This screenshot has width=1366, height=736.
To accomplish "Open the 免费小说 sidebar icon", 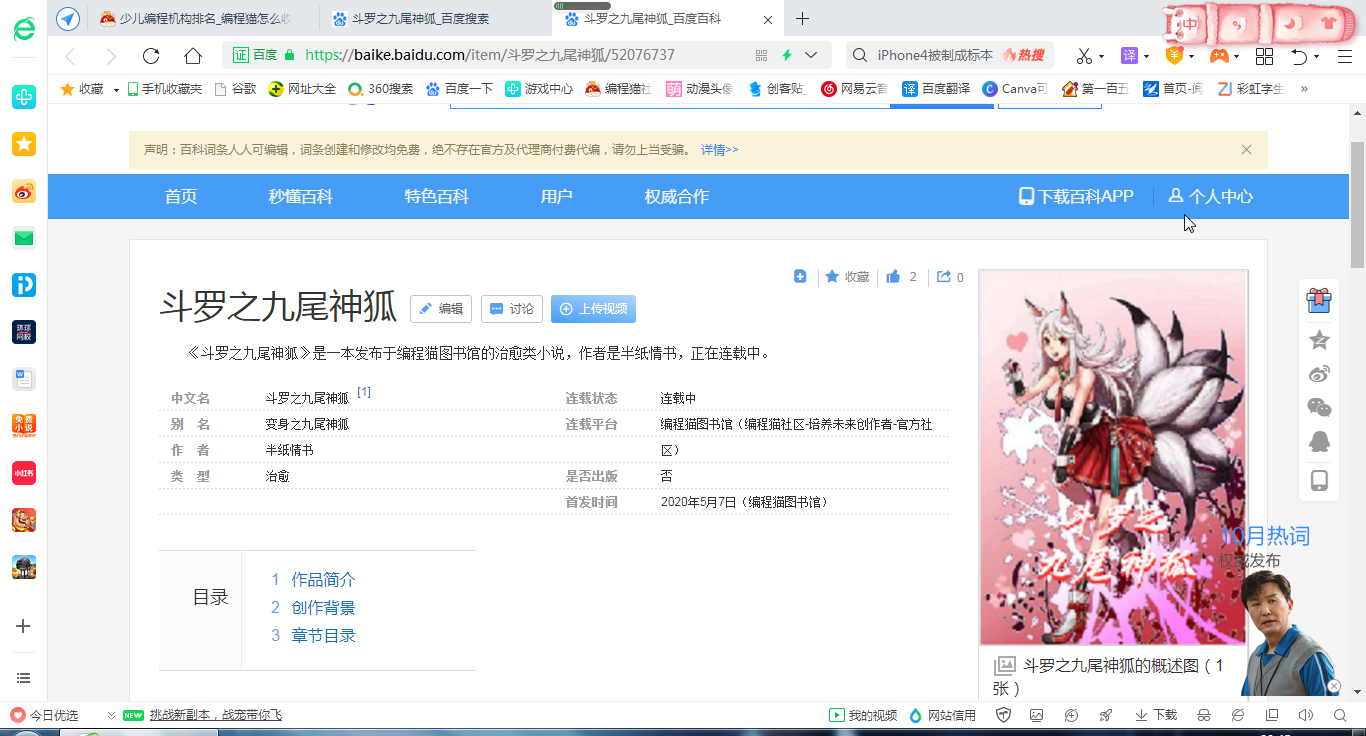I will click(24, 426).
